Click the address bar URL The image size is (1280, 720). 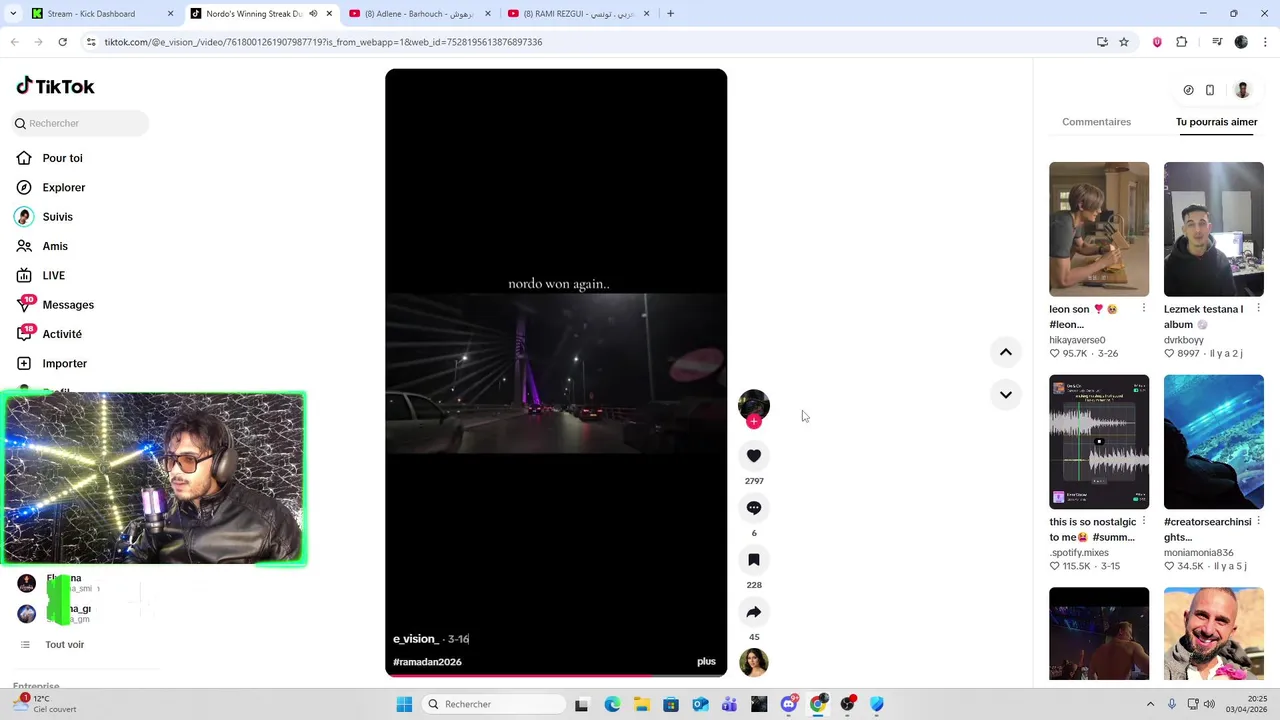tap(323, 42)
